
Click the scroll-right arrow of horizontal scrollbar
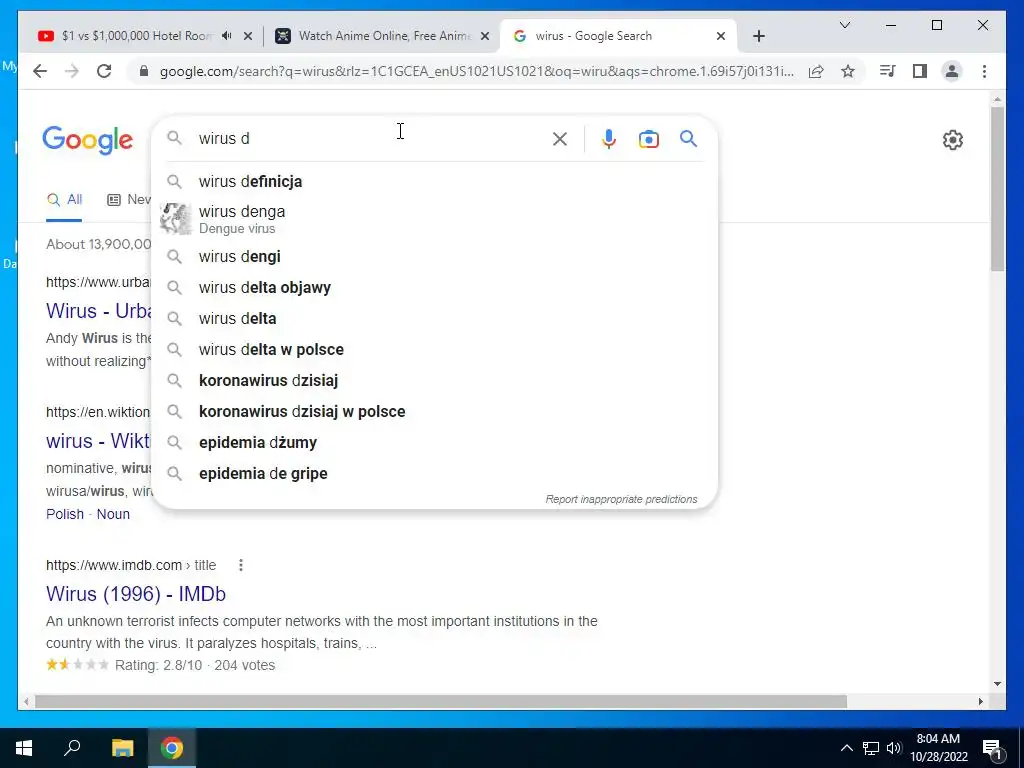coord(980,701)
